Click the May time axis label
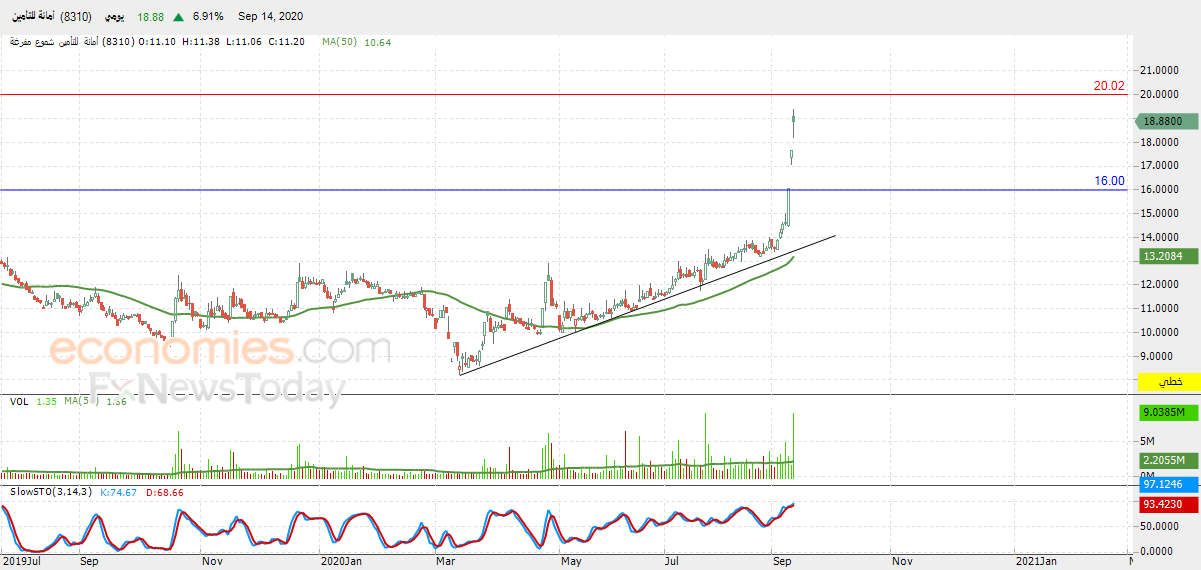The image size is (1201, 570). click(x=572, y=562)
